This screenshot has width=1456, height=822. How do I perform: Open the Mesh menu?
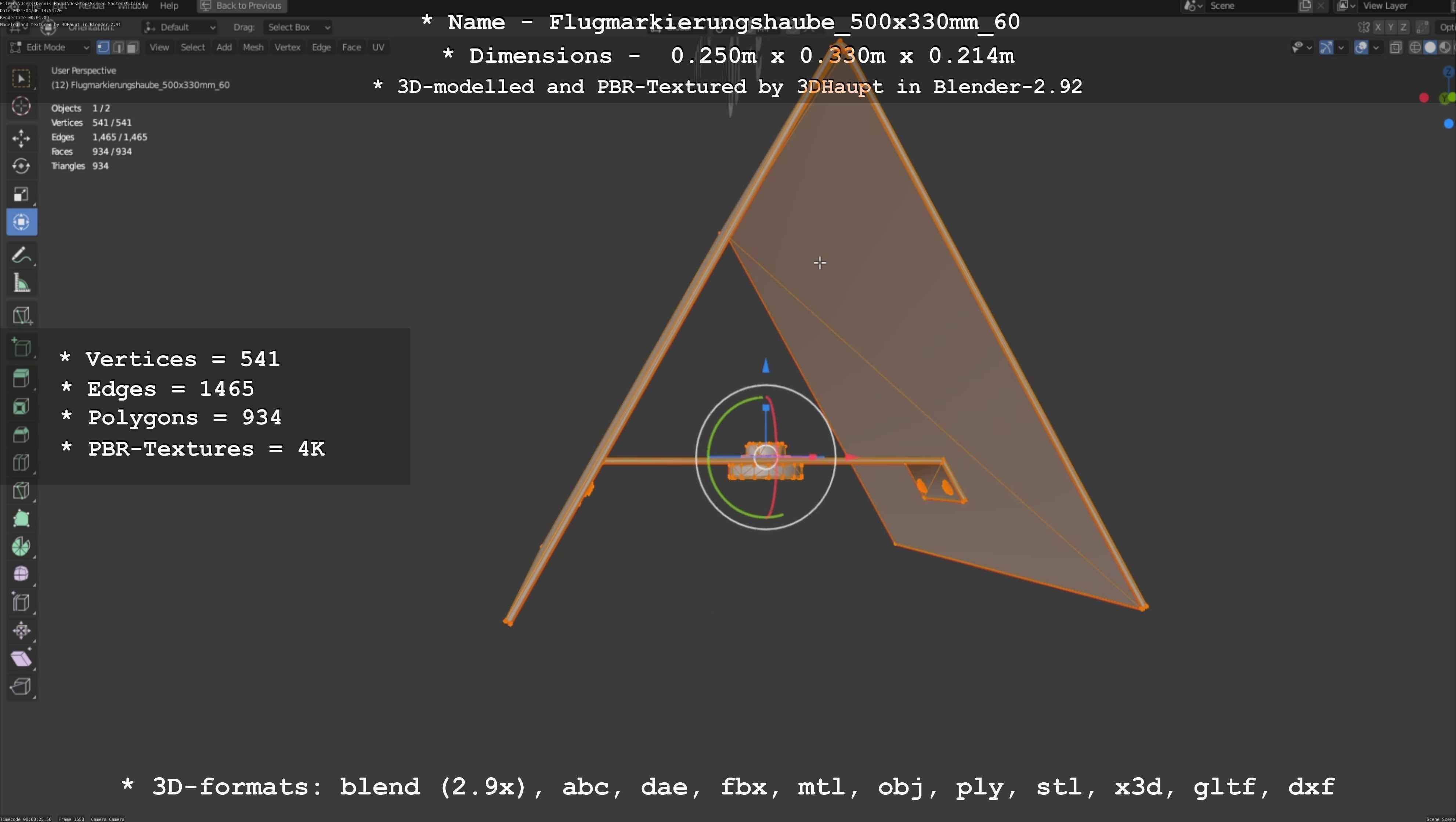click(x=253, y=47)
